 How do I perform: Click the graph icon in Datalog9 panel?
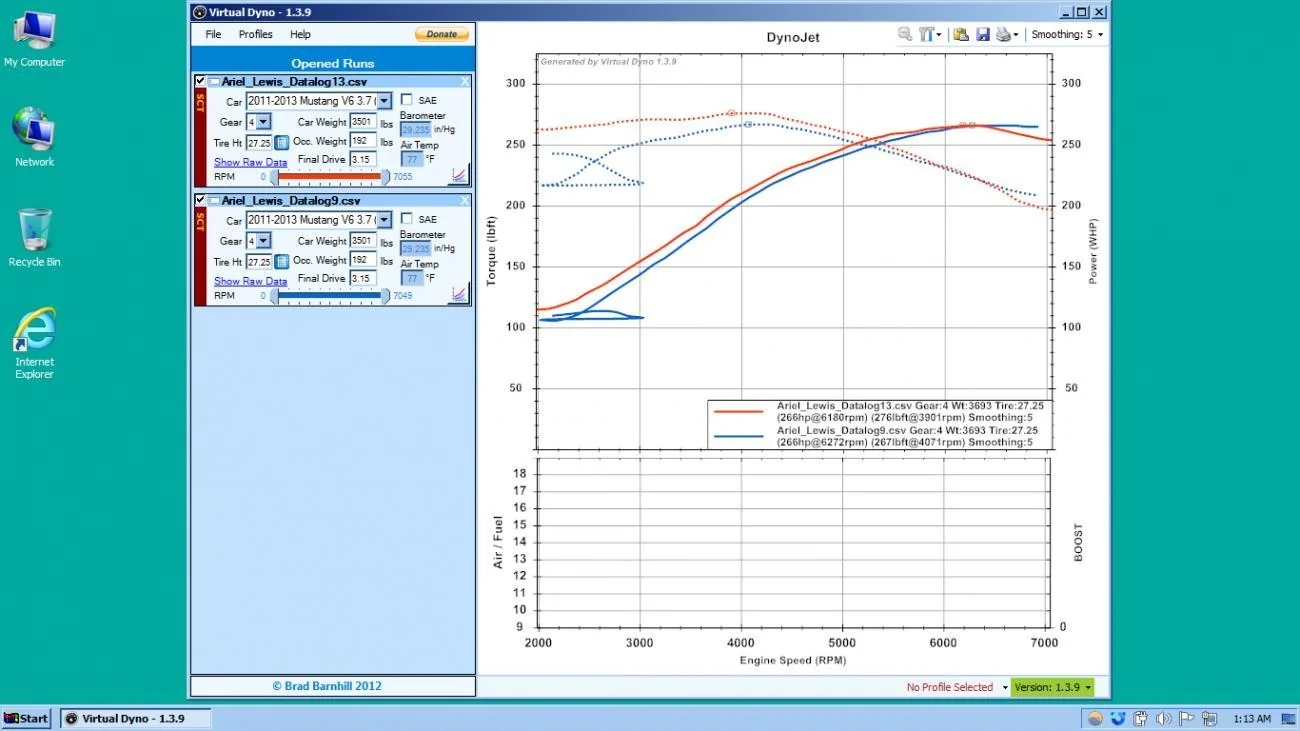point(459,293)
